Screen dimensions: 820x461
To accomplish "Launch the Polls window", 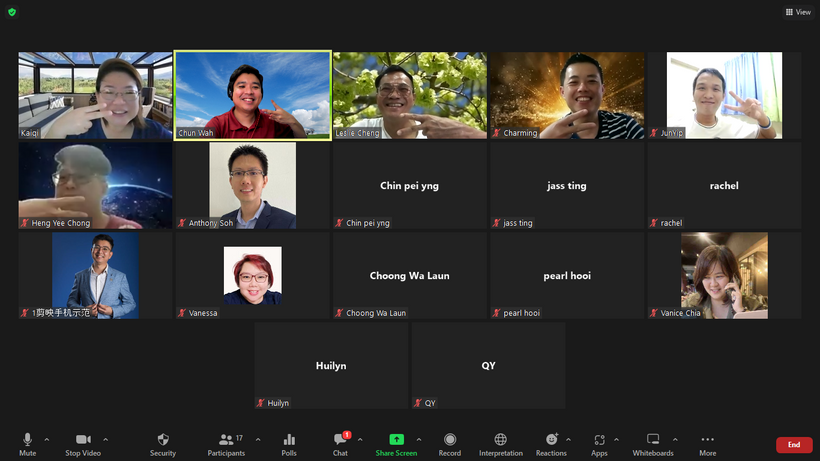I will coord(289,444).
